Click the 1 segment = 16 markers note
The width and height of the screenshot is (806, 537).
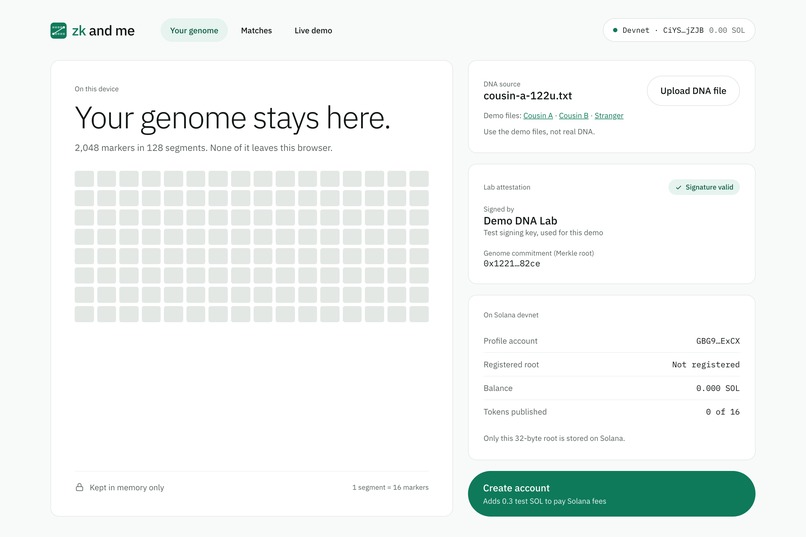tap(390, 487)
